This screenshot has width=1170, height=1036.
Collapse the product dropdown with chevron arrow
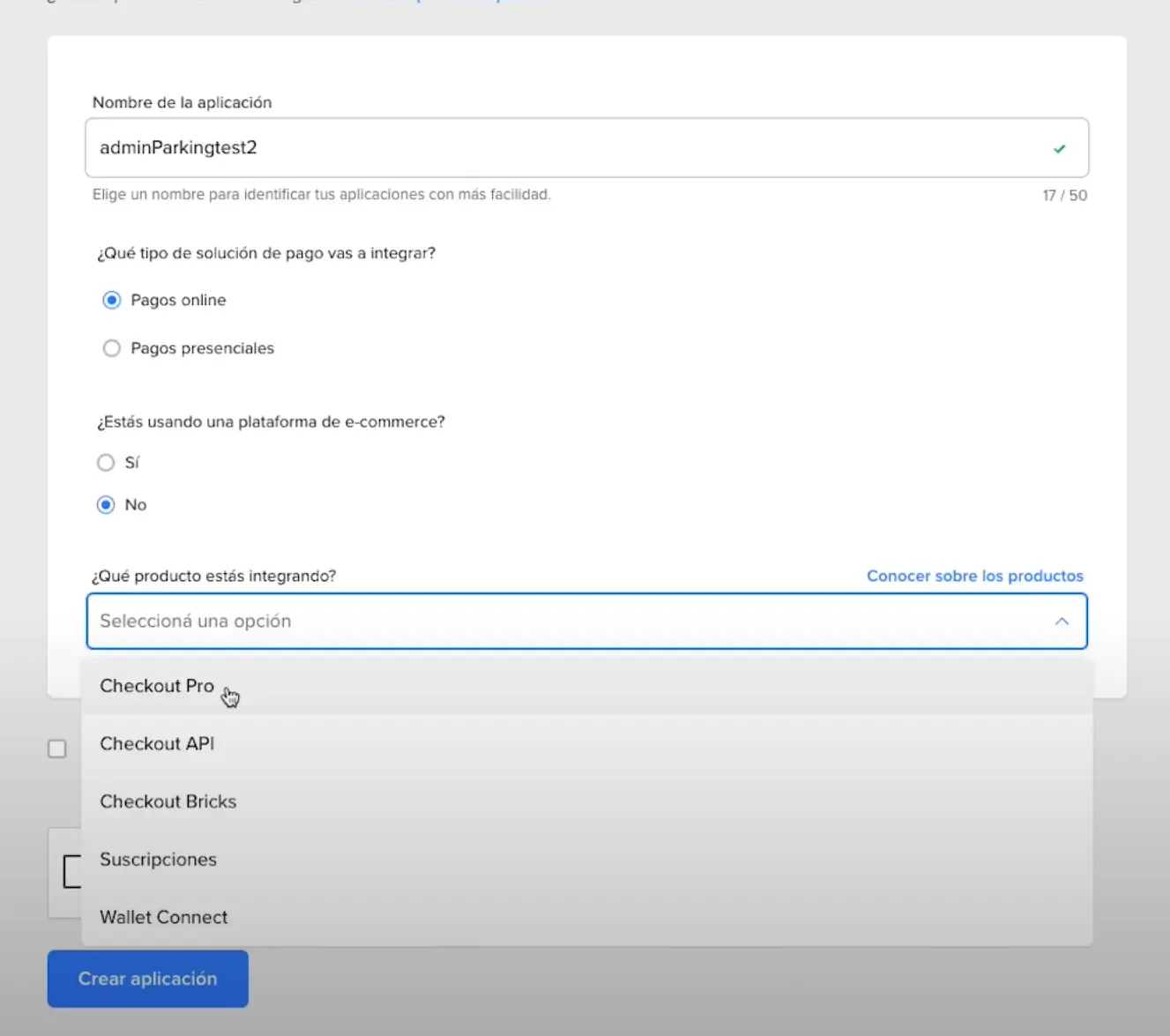point(1062,622)
